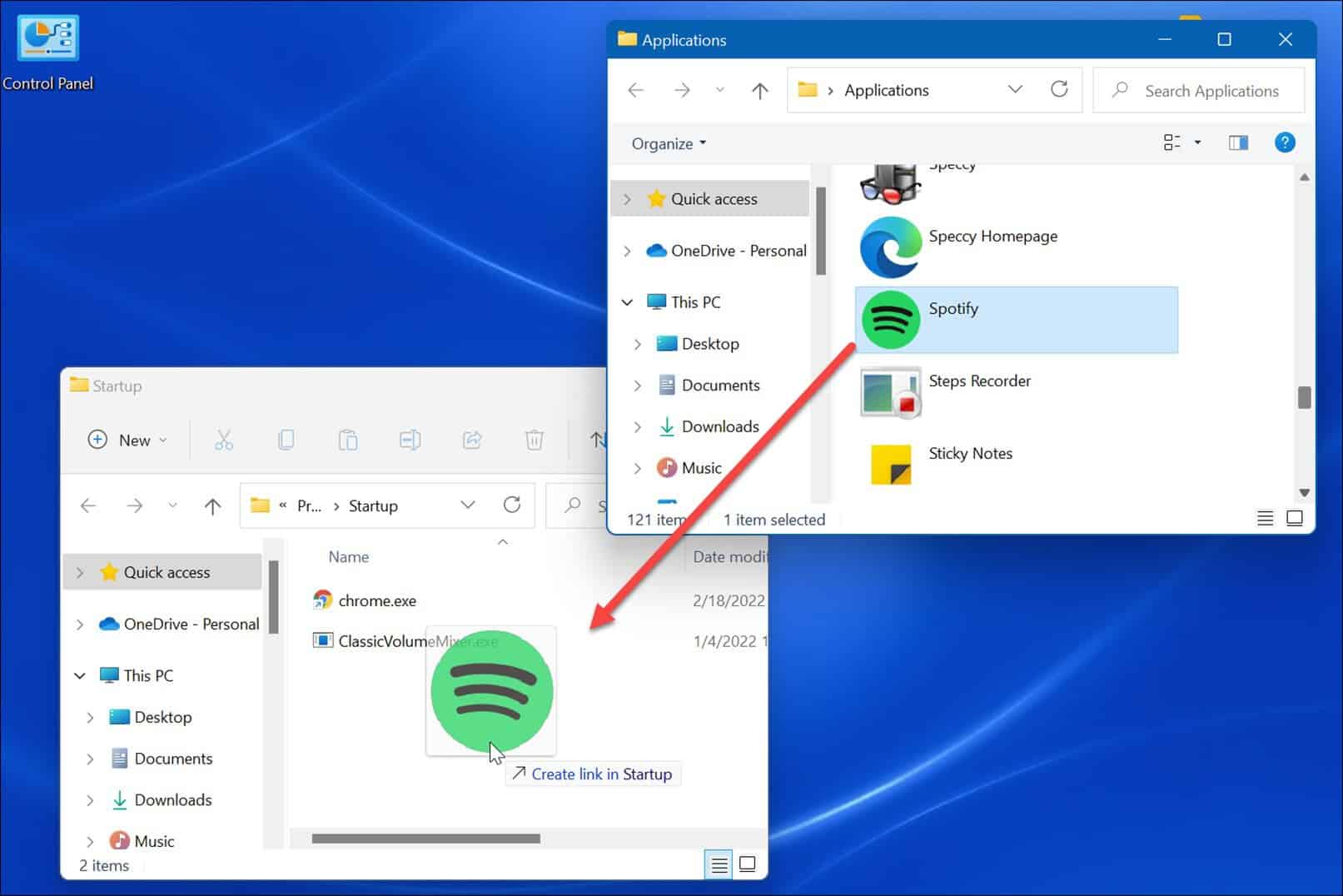Click the Share icon in Startup toolbar
This screenshot has height=896, width=1343.
472,440
